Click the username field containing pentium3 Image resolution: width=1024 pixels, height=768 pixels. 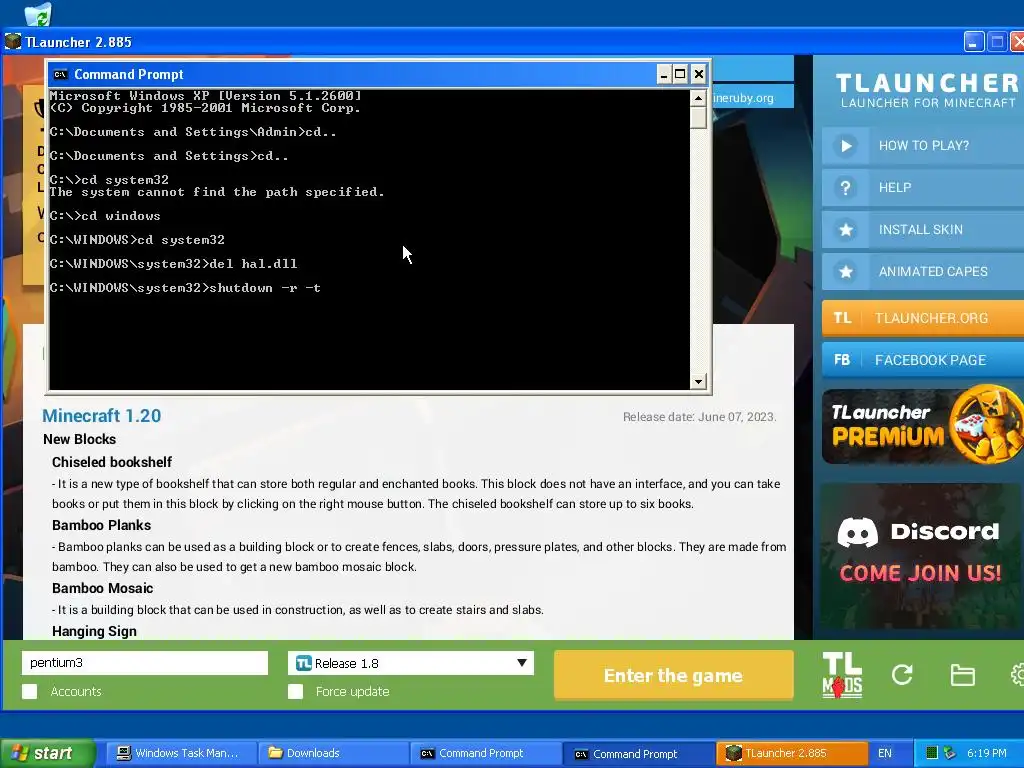[x=145, y=663]
